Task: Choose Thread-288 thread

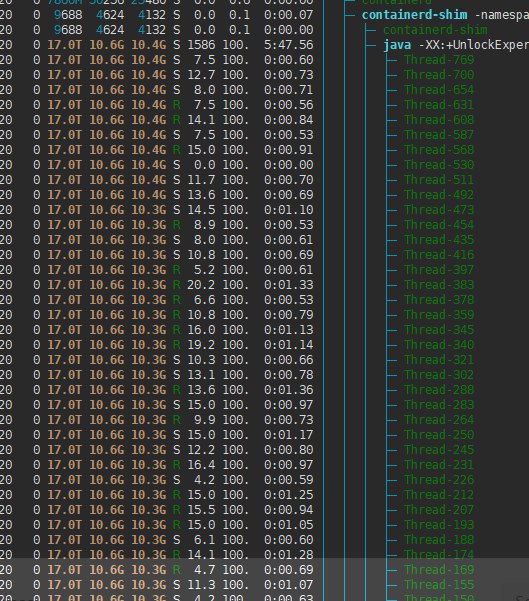Action: pos(439,390)
